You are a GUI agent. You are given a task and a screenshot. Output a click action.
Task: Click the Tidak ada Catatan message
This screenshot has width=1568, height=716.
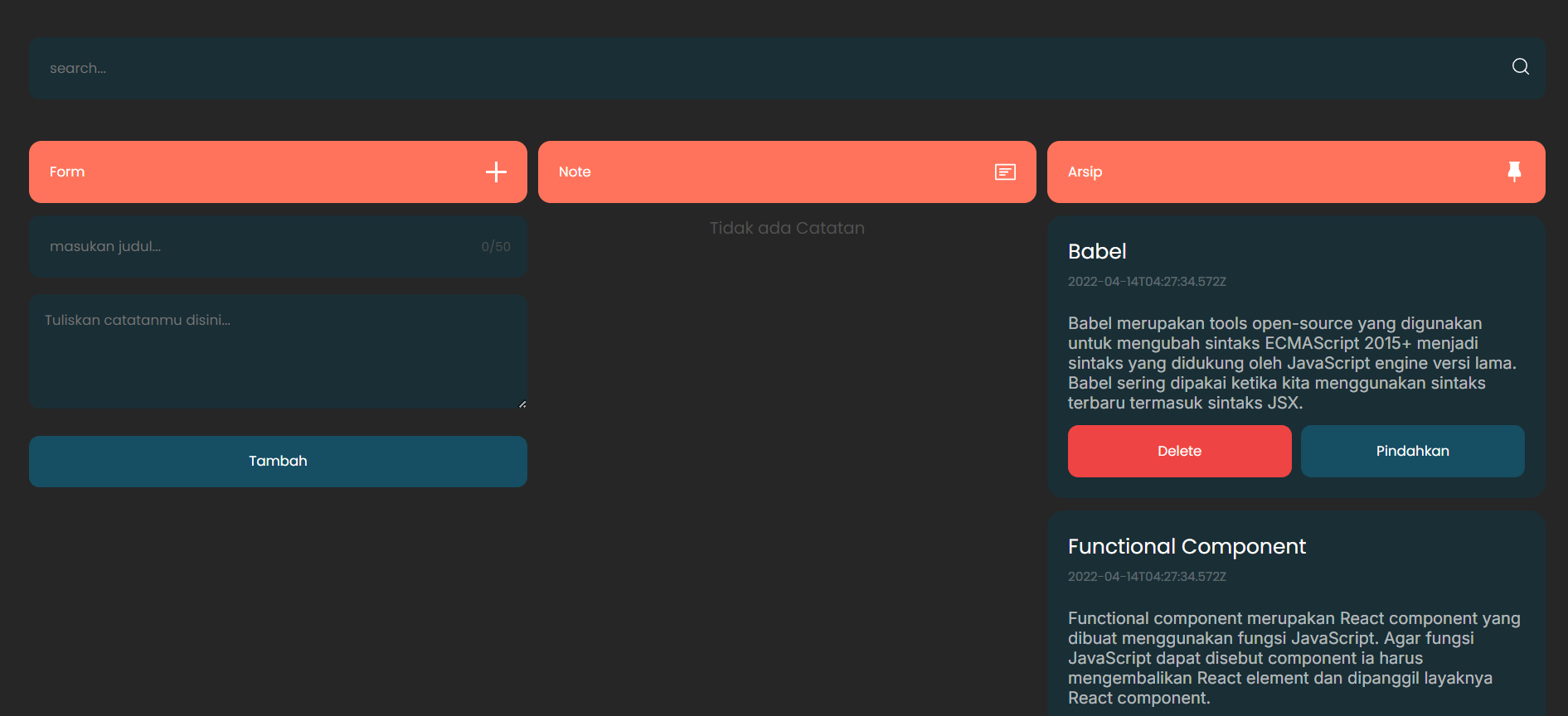(787, 228)
